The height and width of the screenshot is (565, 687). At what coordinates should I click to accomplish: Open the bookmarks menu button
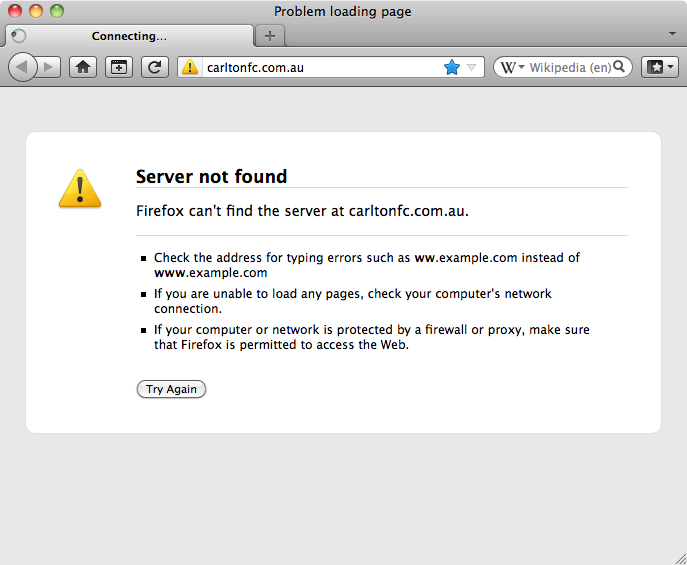tap(660, 67)
